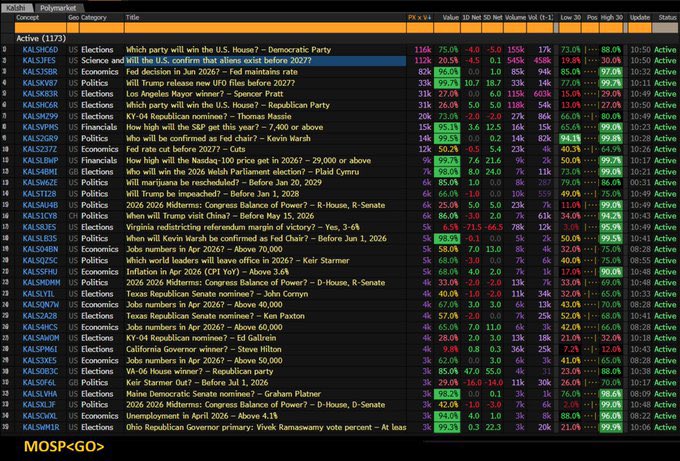Select 'Maine Democratic Senate nominee? – Graham Platner'
The height and width of the screenshot is (461, 680).
[223, 394]
